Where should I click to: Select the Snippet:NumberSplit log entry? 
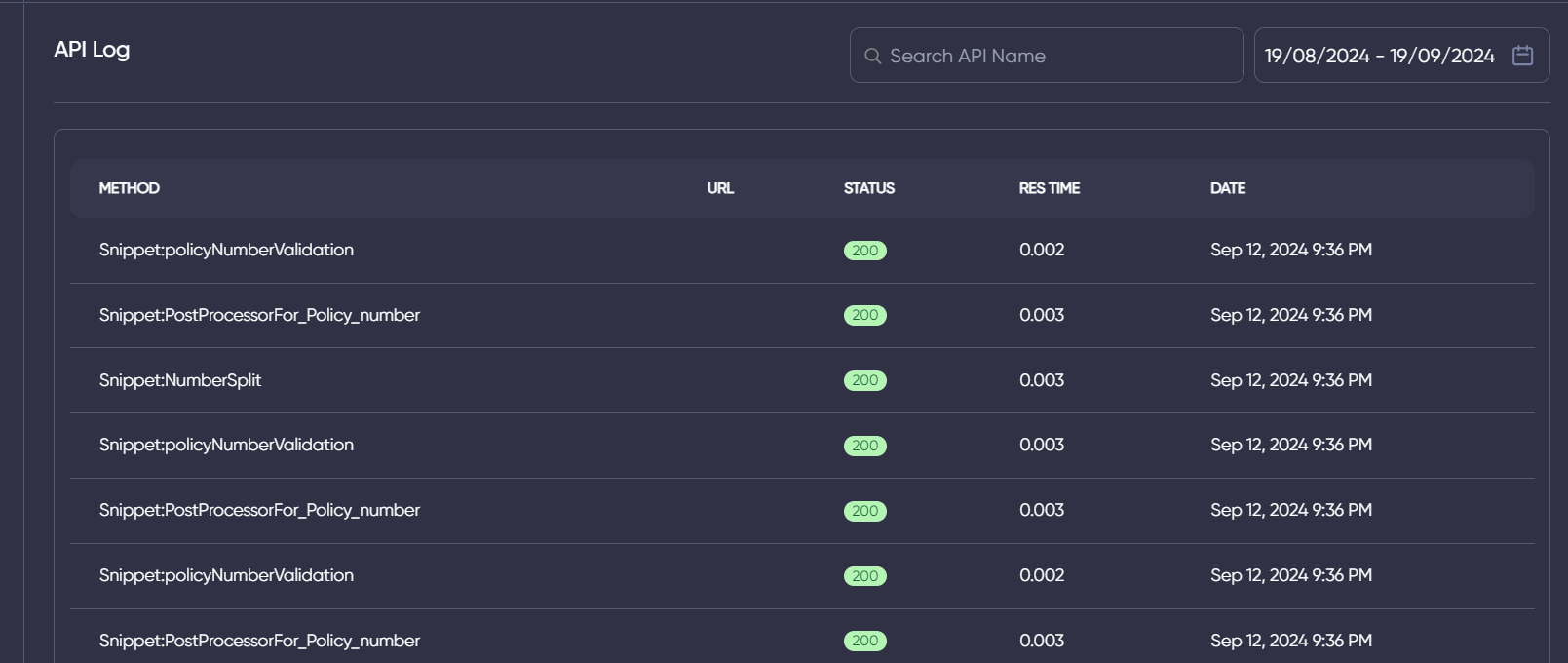click(x=802, y=380)
